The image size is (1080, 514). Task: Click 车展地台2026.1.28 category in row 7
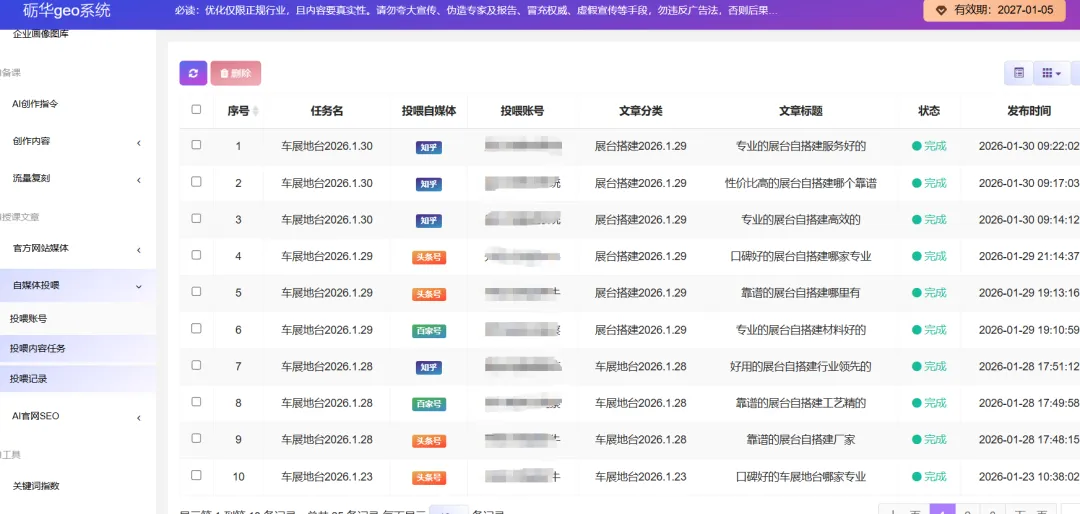641,366
